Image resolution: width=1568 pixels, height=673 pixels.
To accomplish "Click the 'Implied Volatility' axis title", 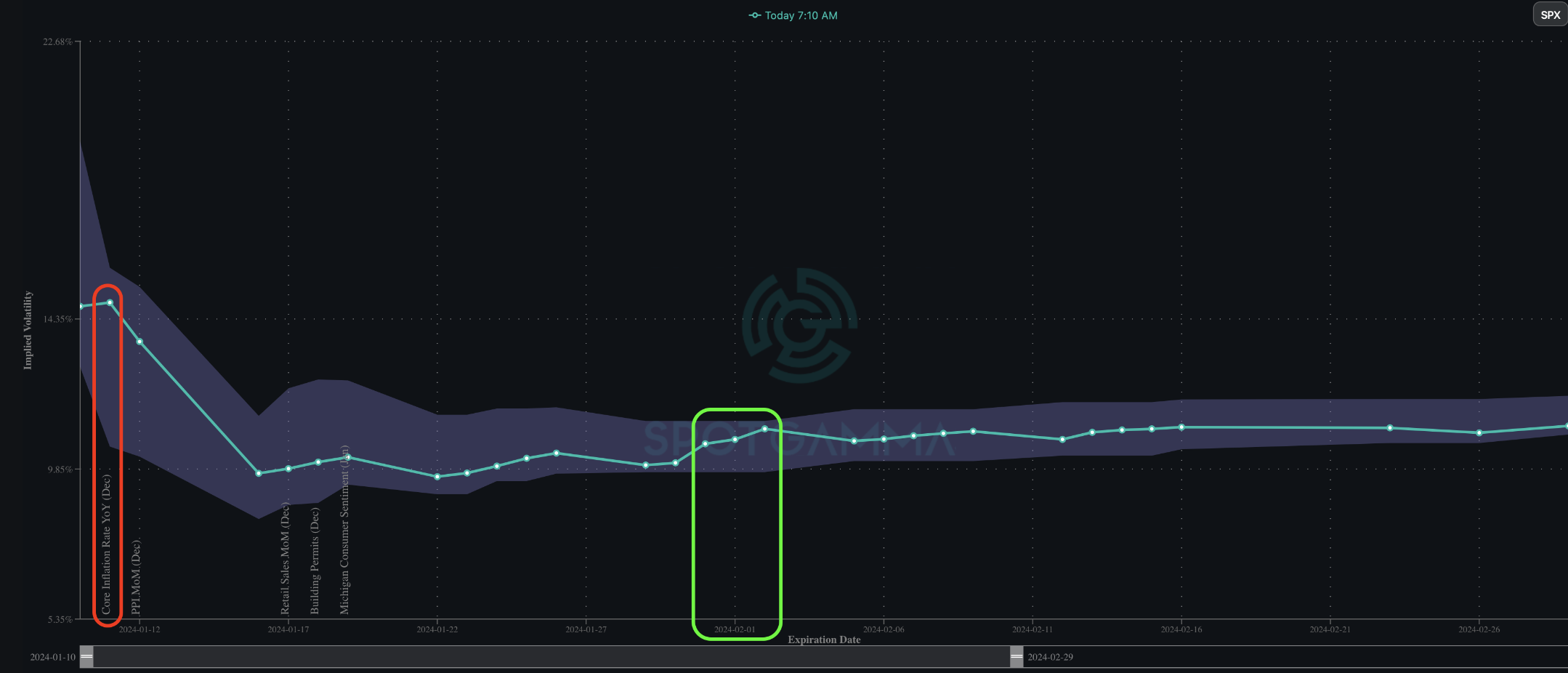I will pos(28,330).
